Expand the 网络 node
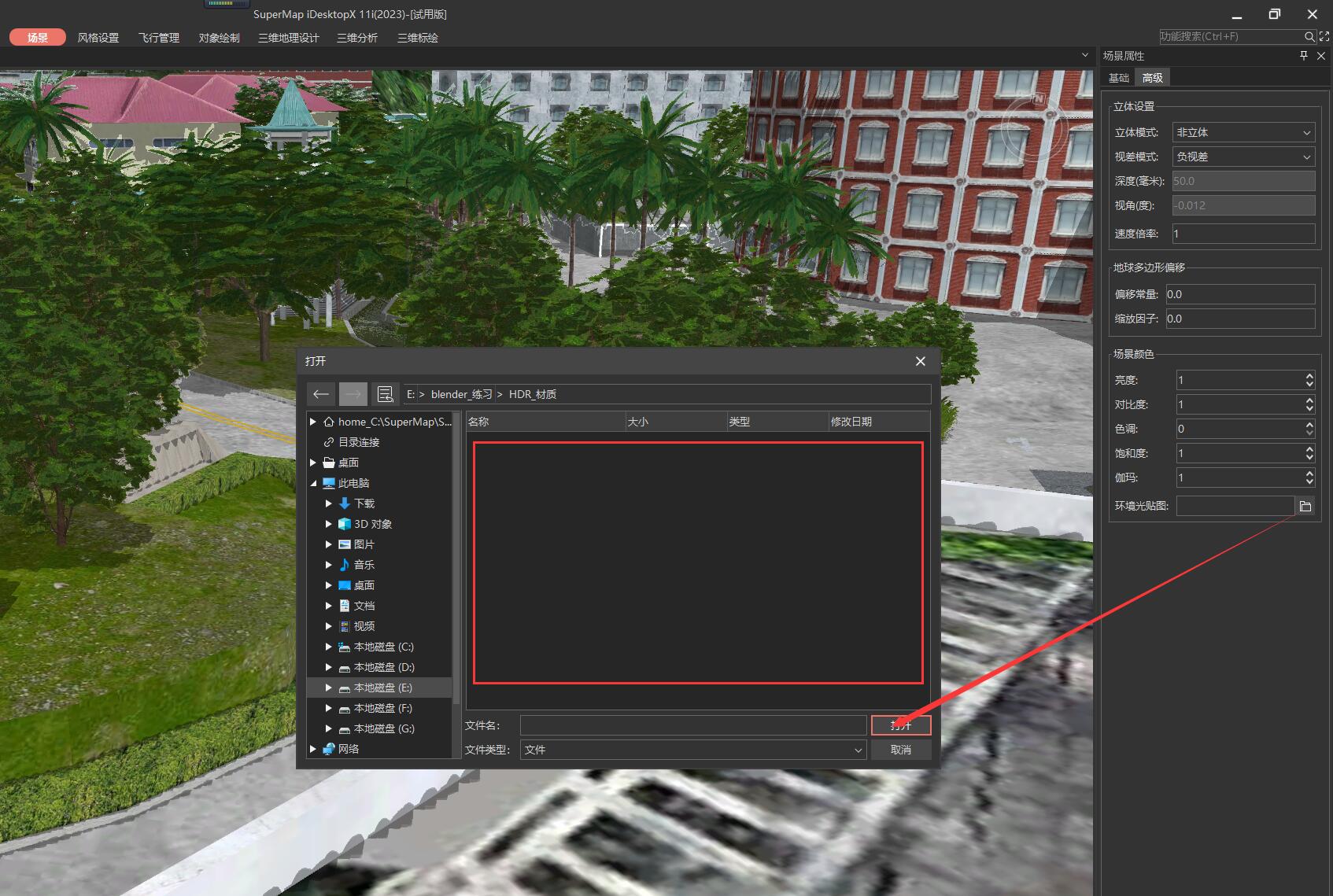Viewport: 1333px width, 896px height. (313, 749)
